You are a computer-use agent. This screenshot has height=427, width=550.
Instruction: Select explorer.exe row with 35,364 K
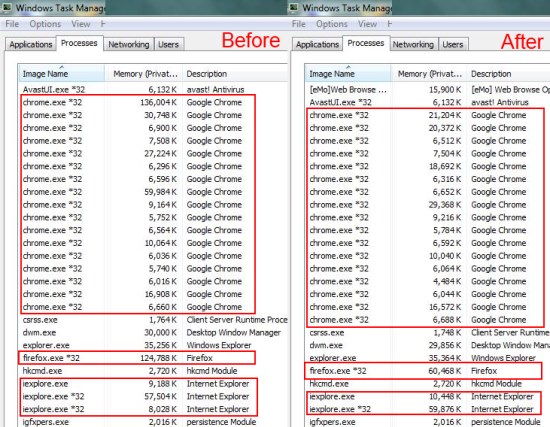pos(427,358)
